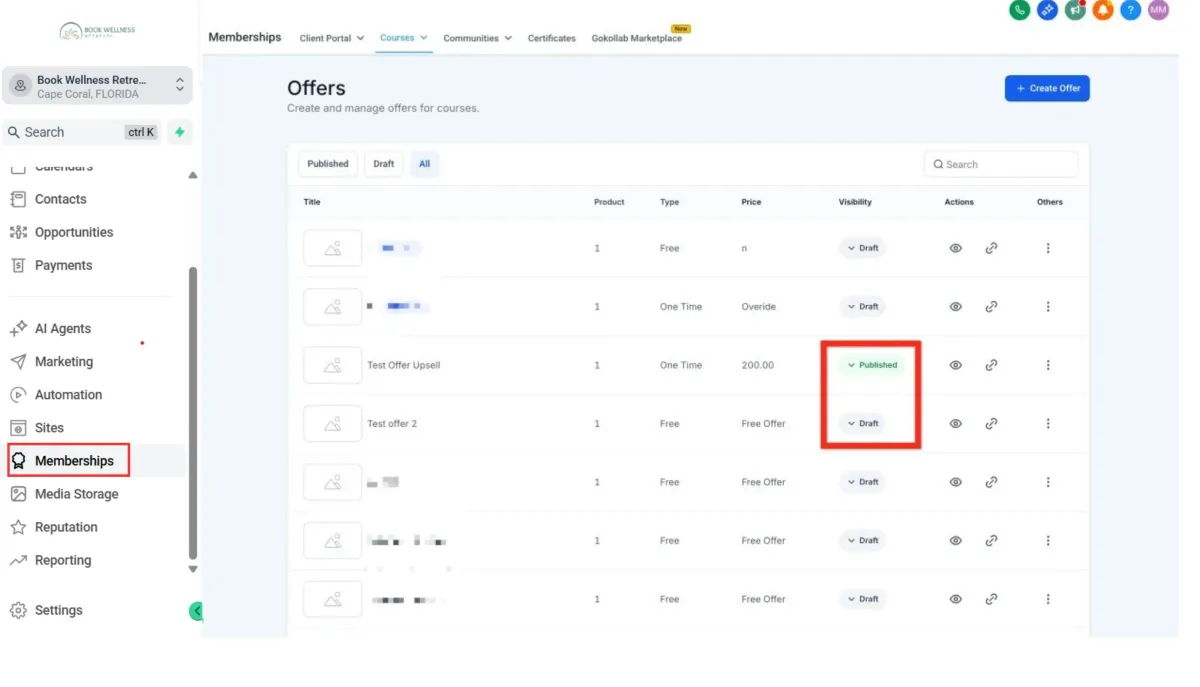Preview Test offer 2 with eye icon
Image resolution: width=1200 pixels, height=687 pixels.
[956, 424]
